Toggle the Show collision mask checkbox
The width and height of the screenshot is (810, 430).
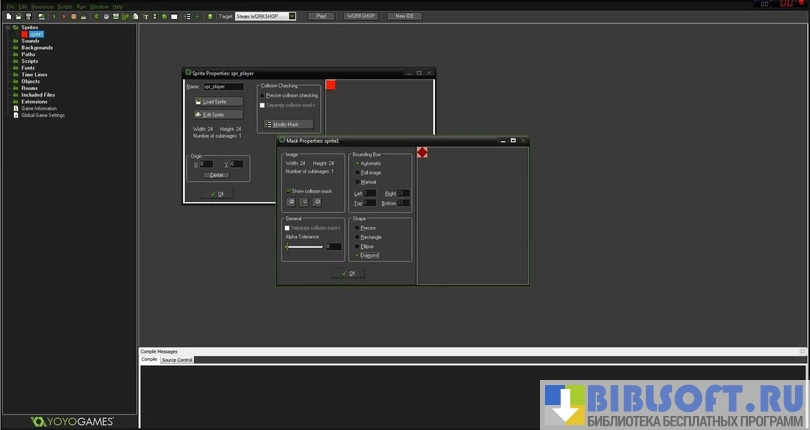tap(288, 190)
